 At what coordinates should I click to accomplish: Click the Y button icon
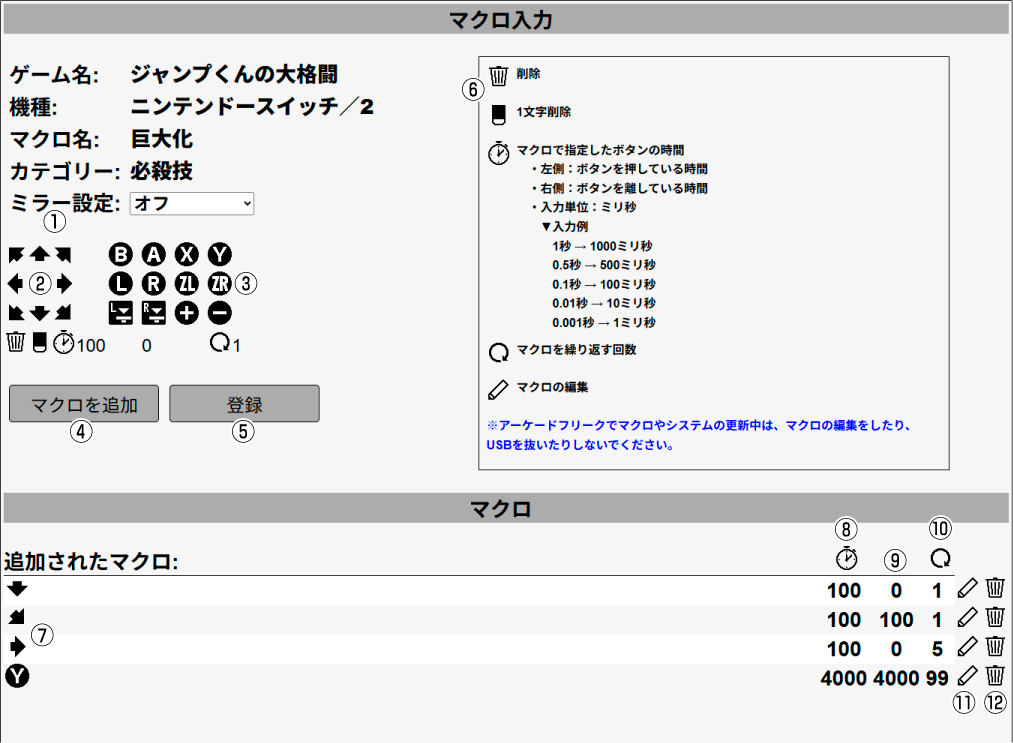pyautogui.click(x=219, y=254)
